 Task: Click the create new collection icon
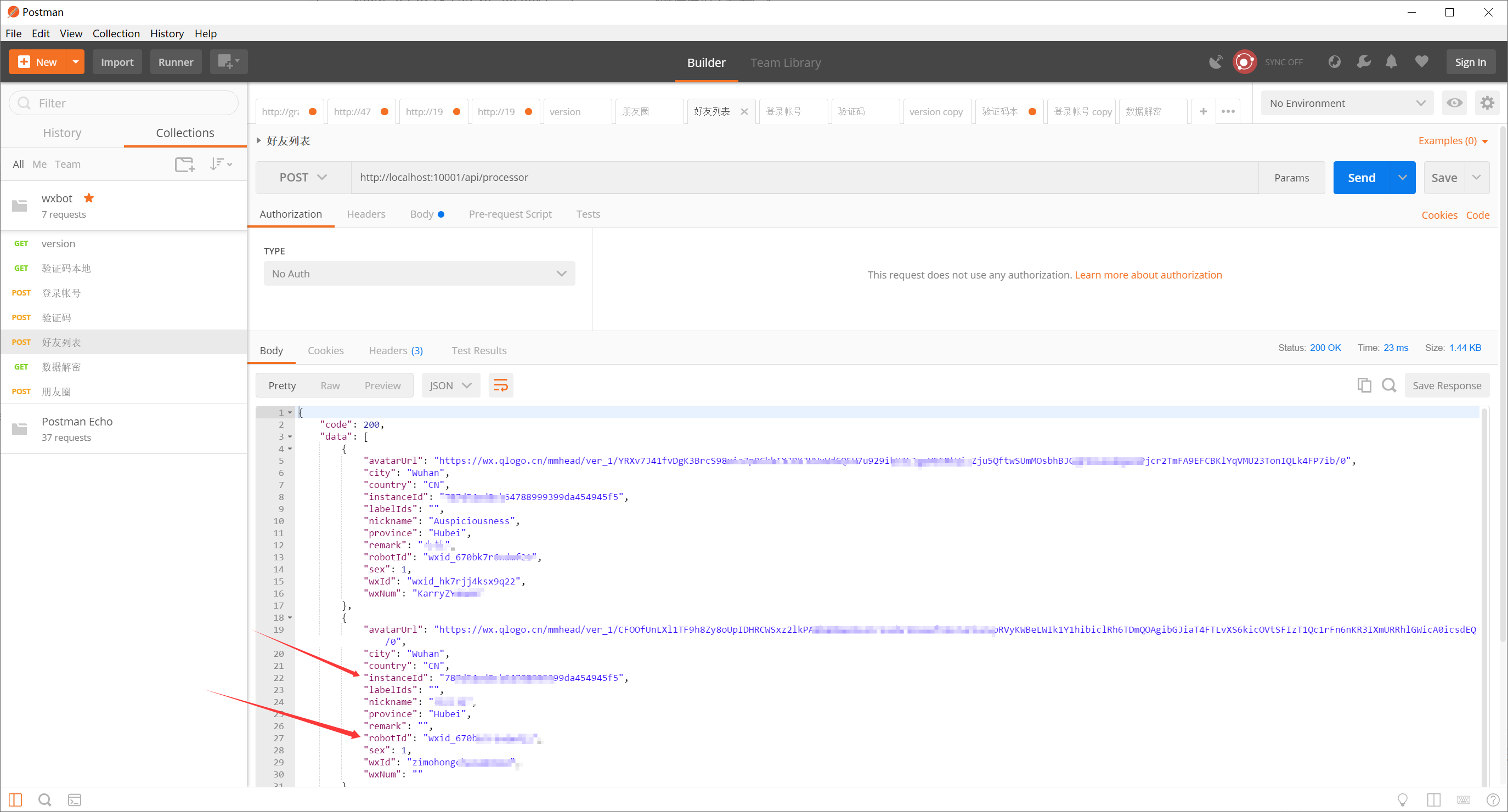184,164
